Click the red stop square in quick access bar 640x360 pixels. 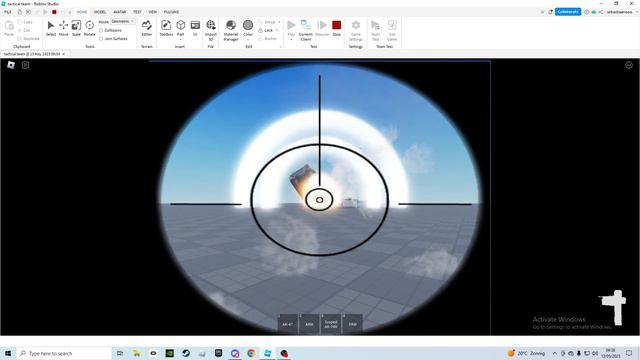coord(54,12)
